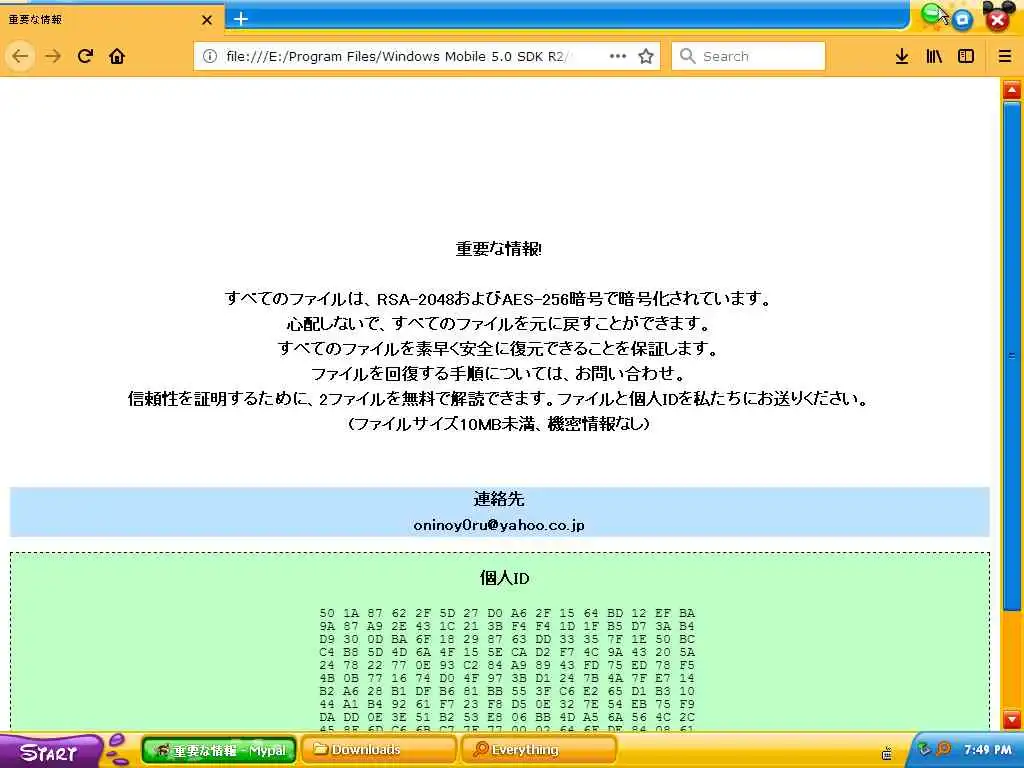1024x768 pixels.
Task: Click the line about 素早く安全に復元
Action: 499,348
